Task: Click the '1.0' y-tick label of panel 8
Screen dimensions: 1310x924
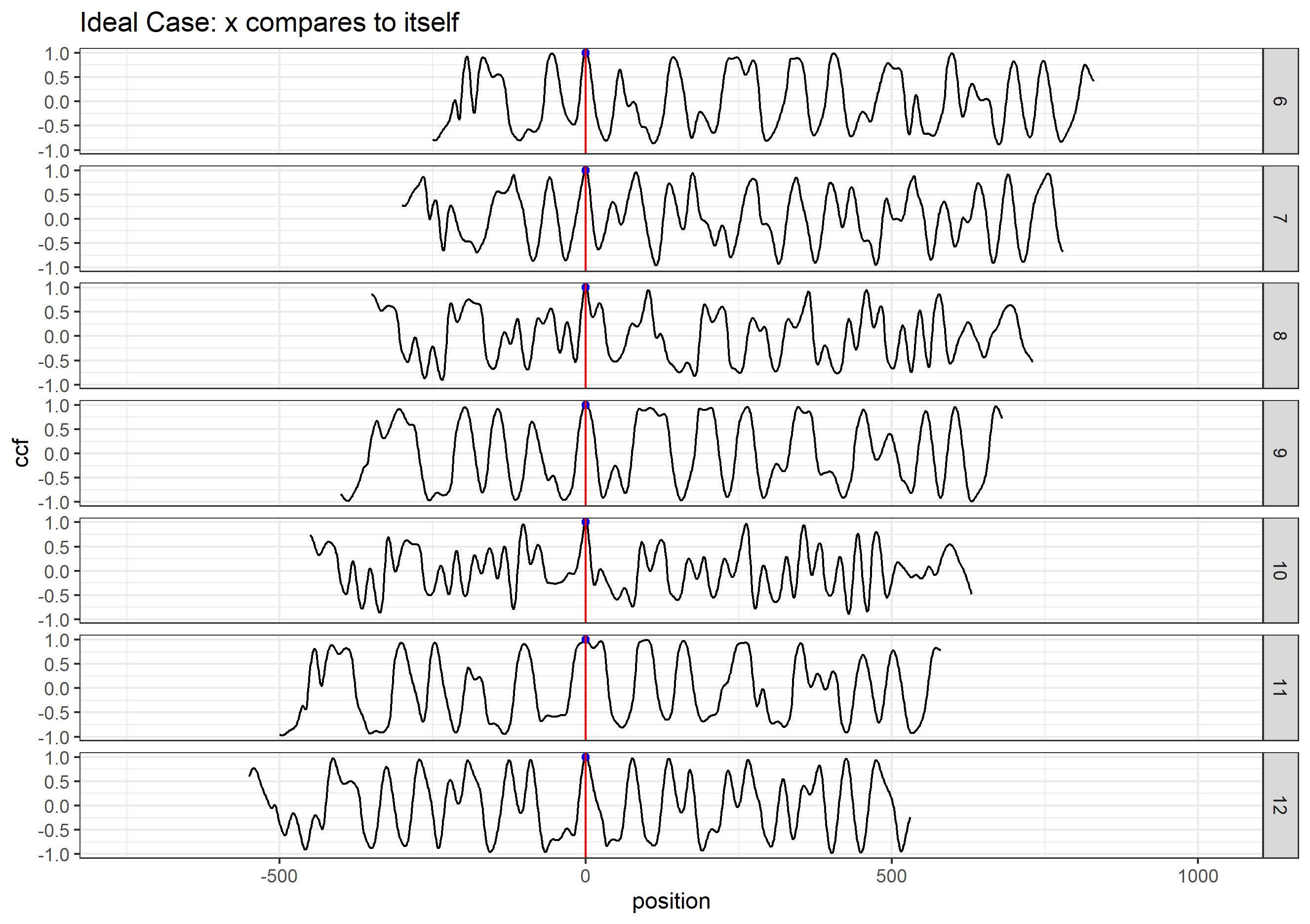Action: point(56,288)
